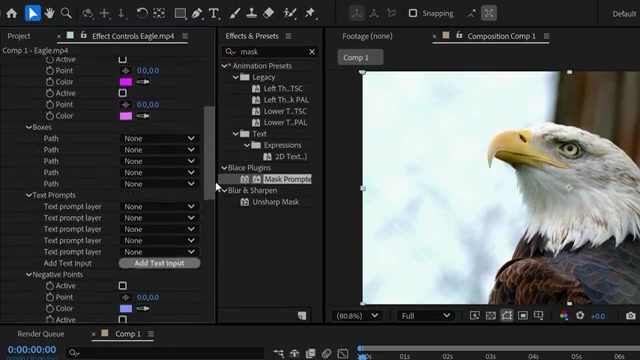Open the blue Negative Points color swatch
The height and width of the screenshot is (360, 640).
click(x=126, y=309)
